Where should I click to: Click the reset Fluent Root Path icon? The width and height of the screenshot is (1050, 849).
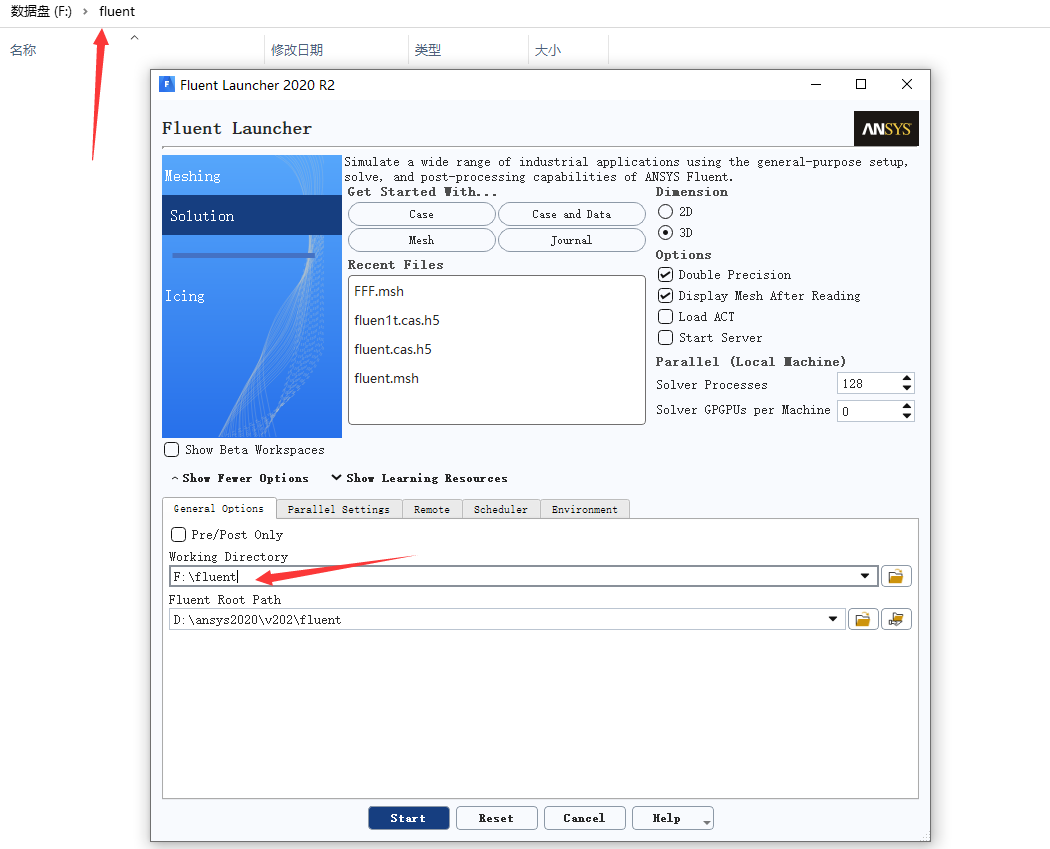point(896,619)
